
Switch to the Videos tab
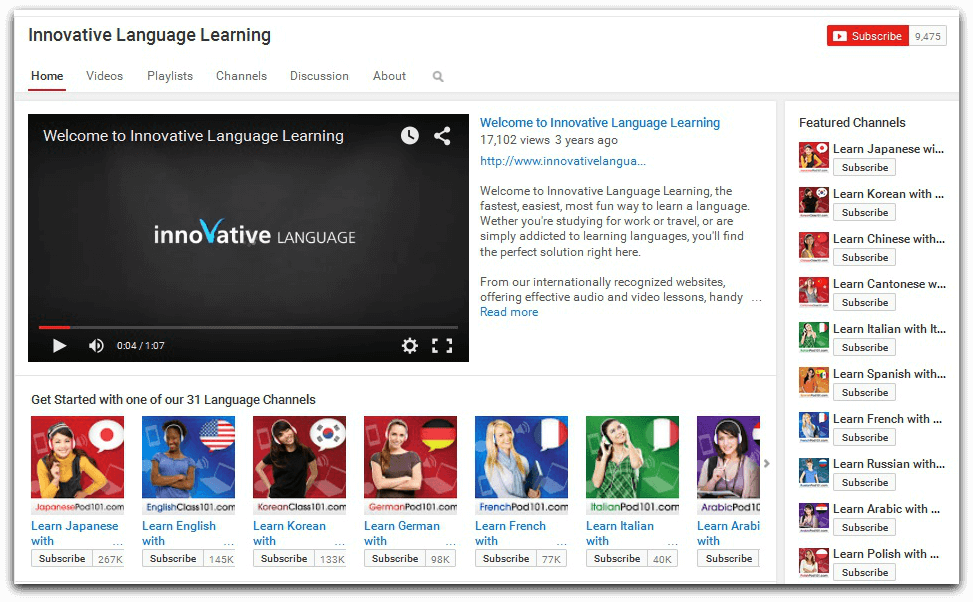(x=104, y=76)
